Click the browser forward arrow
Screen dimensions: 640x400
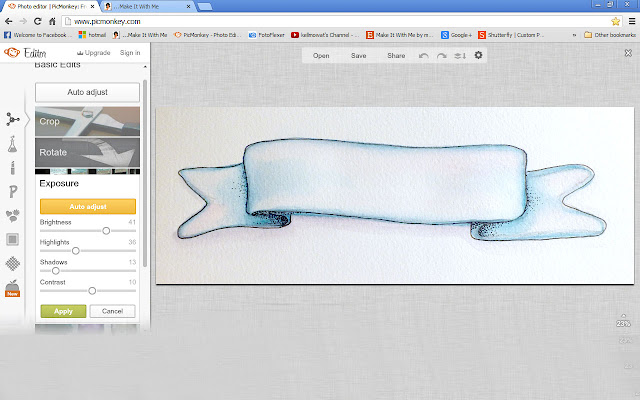[x=23, y=21]
